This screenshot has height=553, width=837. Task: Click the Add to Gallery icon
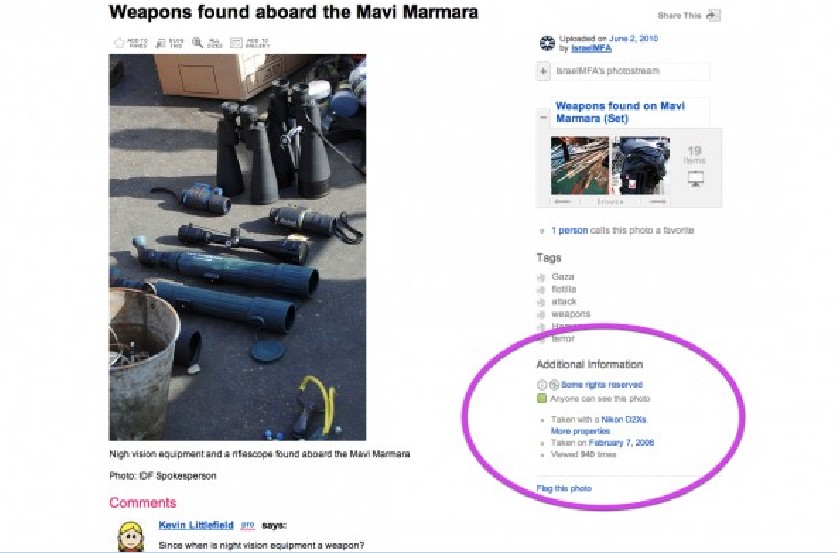[x=236, y=43]
